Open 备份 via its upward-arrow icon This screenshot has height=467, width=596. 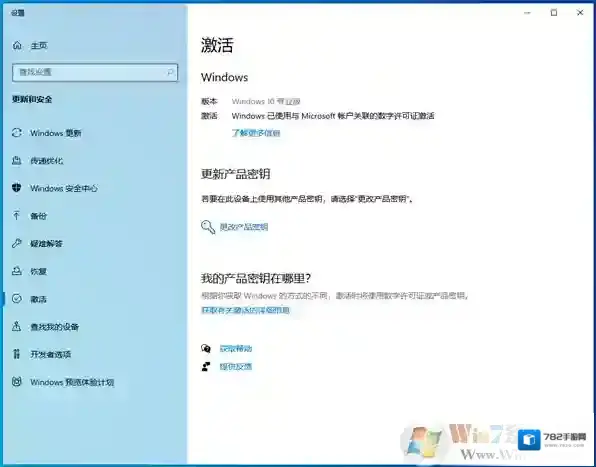pos(17,215)
